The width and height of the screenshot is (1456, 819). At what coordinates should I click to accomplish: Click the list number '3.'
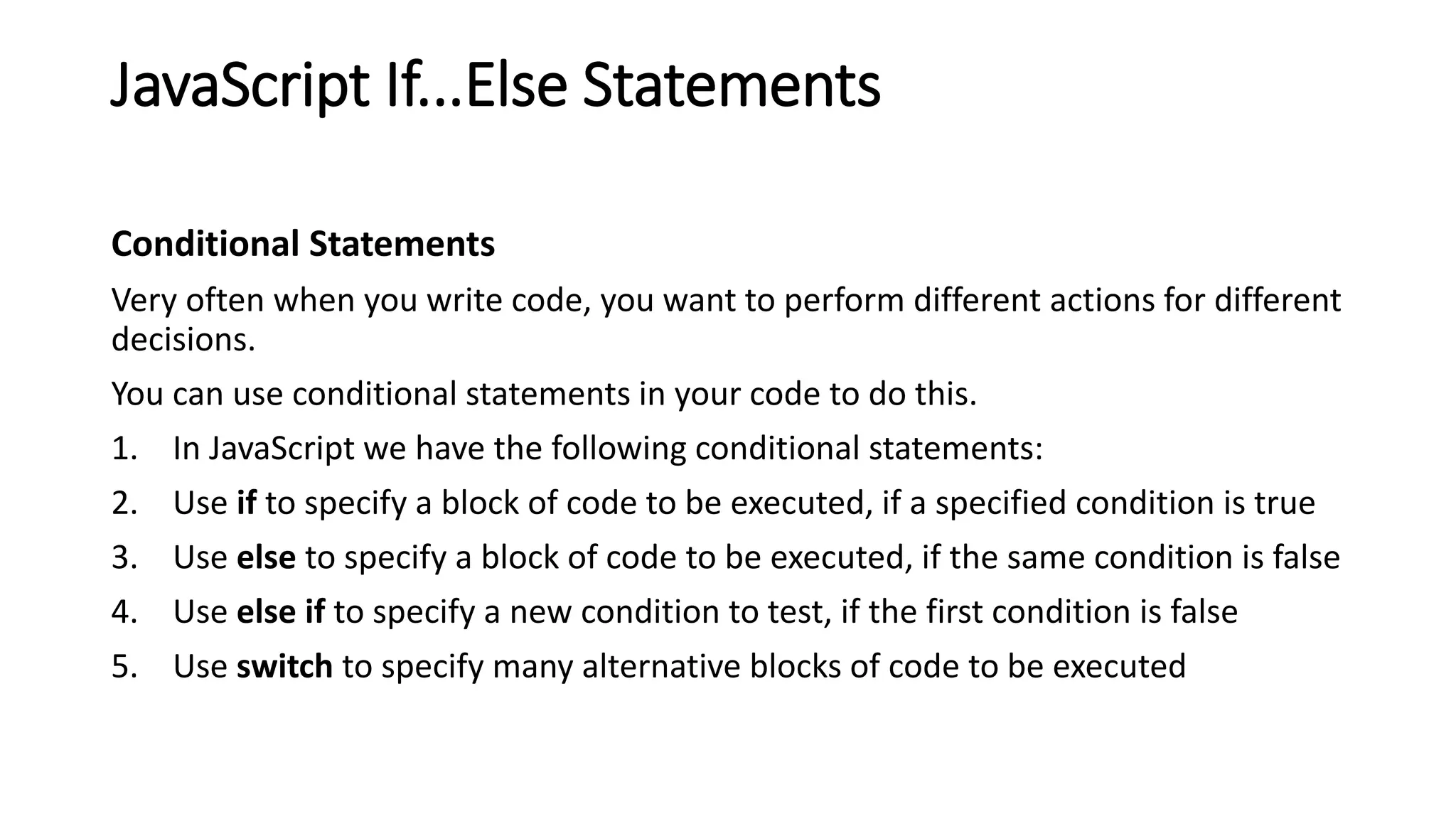click(x=124, y=557)
